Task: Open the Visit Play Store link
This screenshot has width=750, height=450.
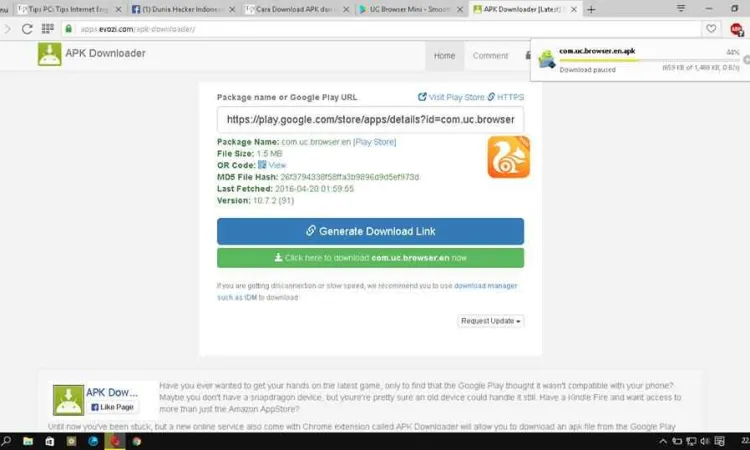Action: coord(451,97)
